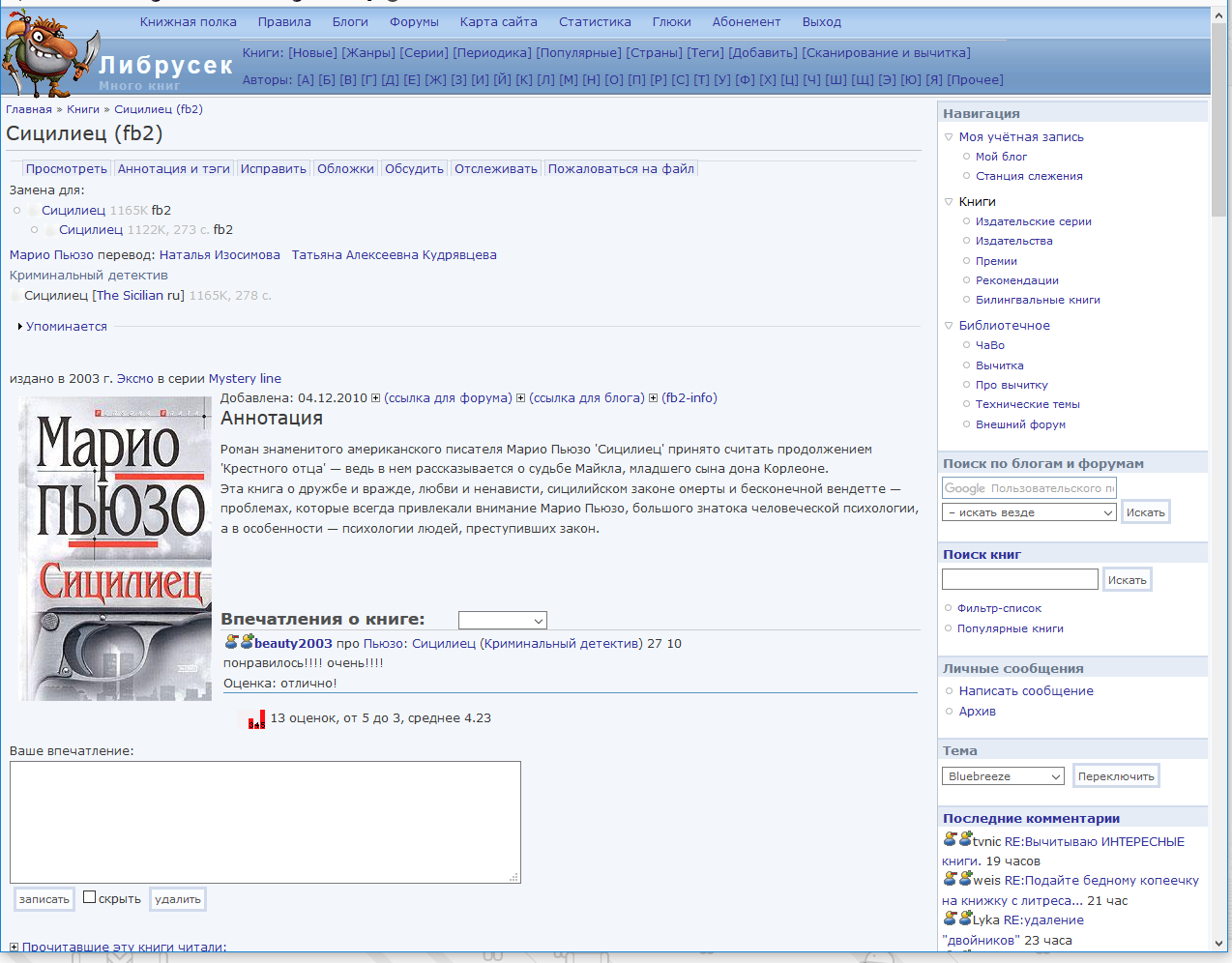
Task: Open the Bluebreeze theme dropdown
Action: point(1003,776)
